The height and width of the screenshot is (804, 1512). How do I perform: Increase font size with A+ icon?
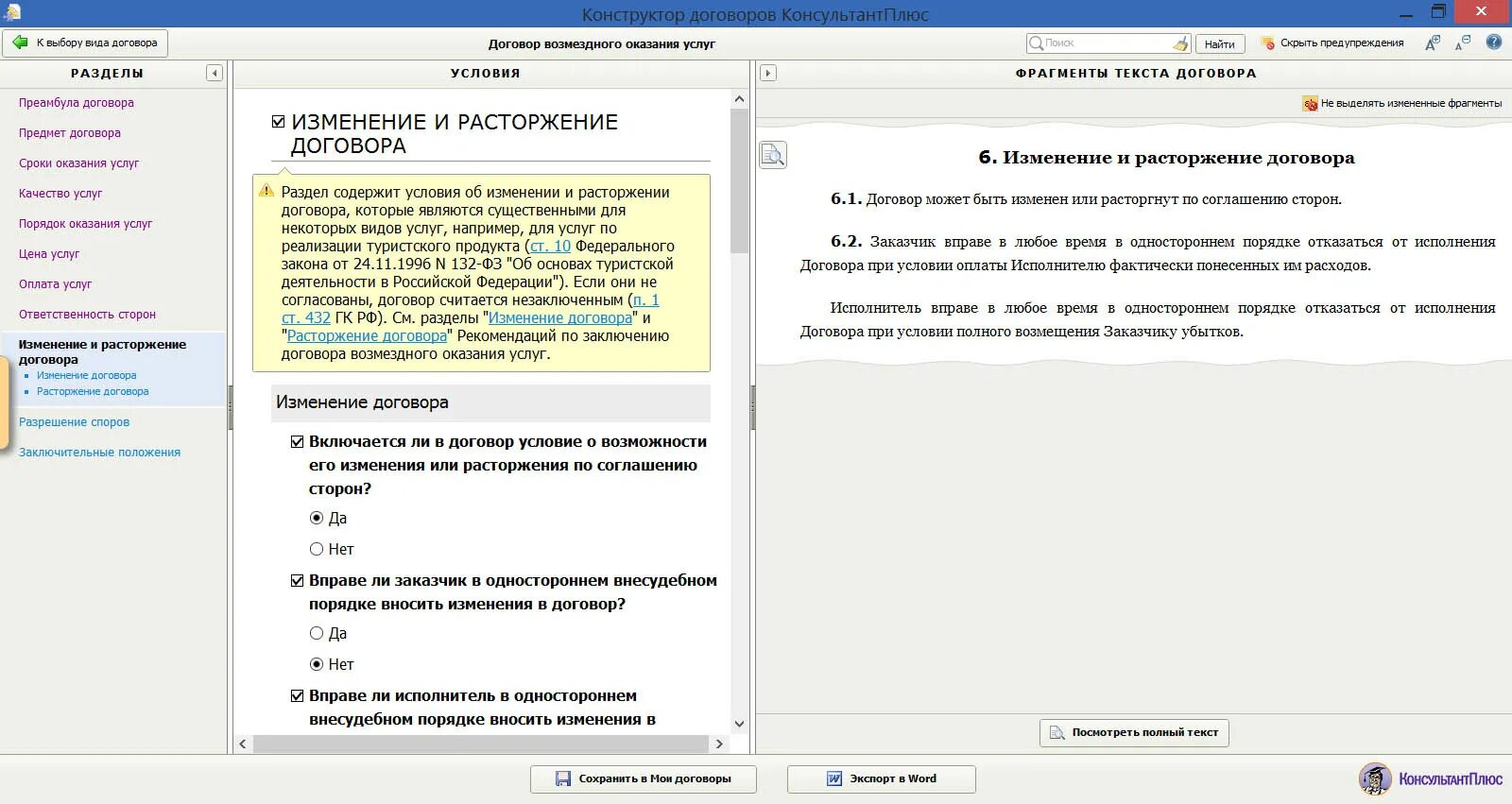pyautogui.click(x=1433, y=43)
